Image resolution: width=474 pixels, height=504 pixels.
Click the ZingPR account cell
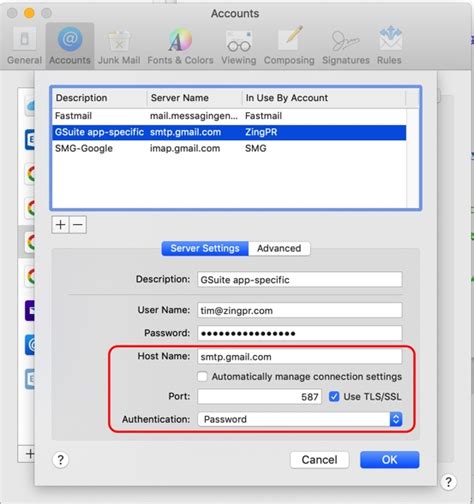click(x=261, y=132)
